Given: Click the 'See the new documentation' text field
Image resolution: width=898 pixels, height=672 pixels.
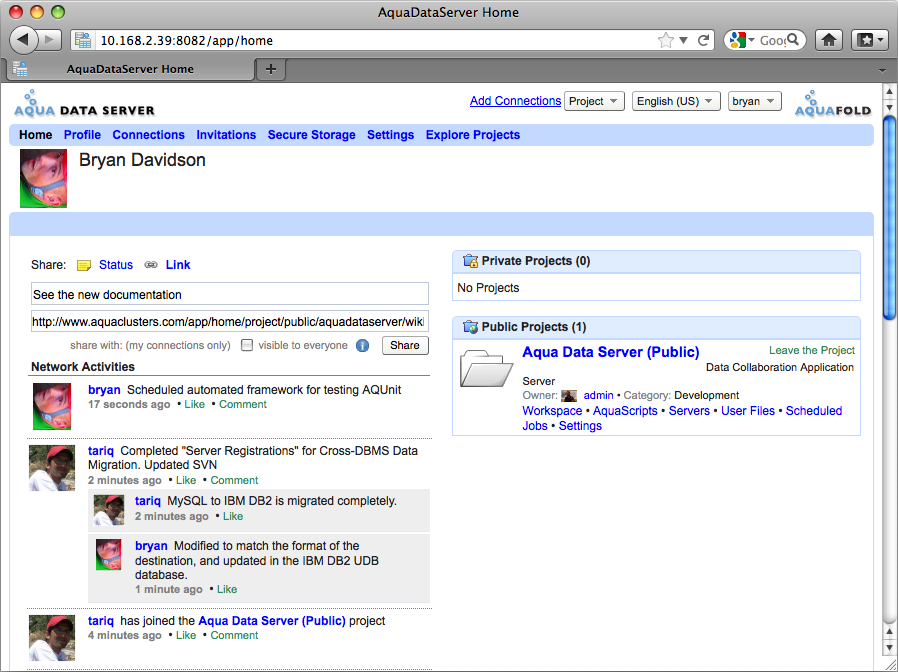Looking at the screenshot, I should pos(230,294).
